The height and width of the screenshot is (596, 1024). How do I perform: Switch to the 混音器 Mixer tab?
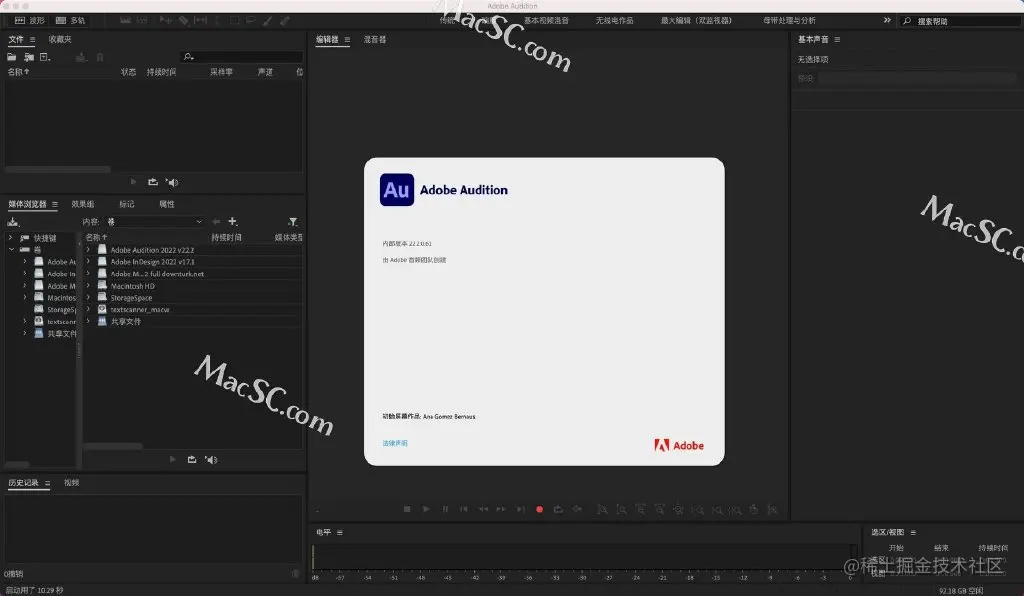point(375,40)
